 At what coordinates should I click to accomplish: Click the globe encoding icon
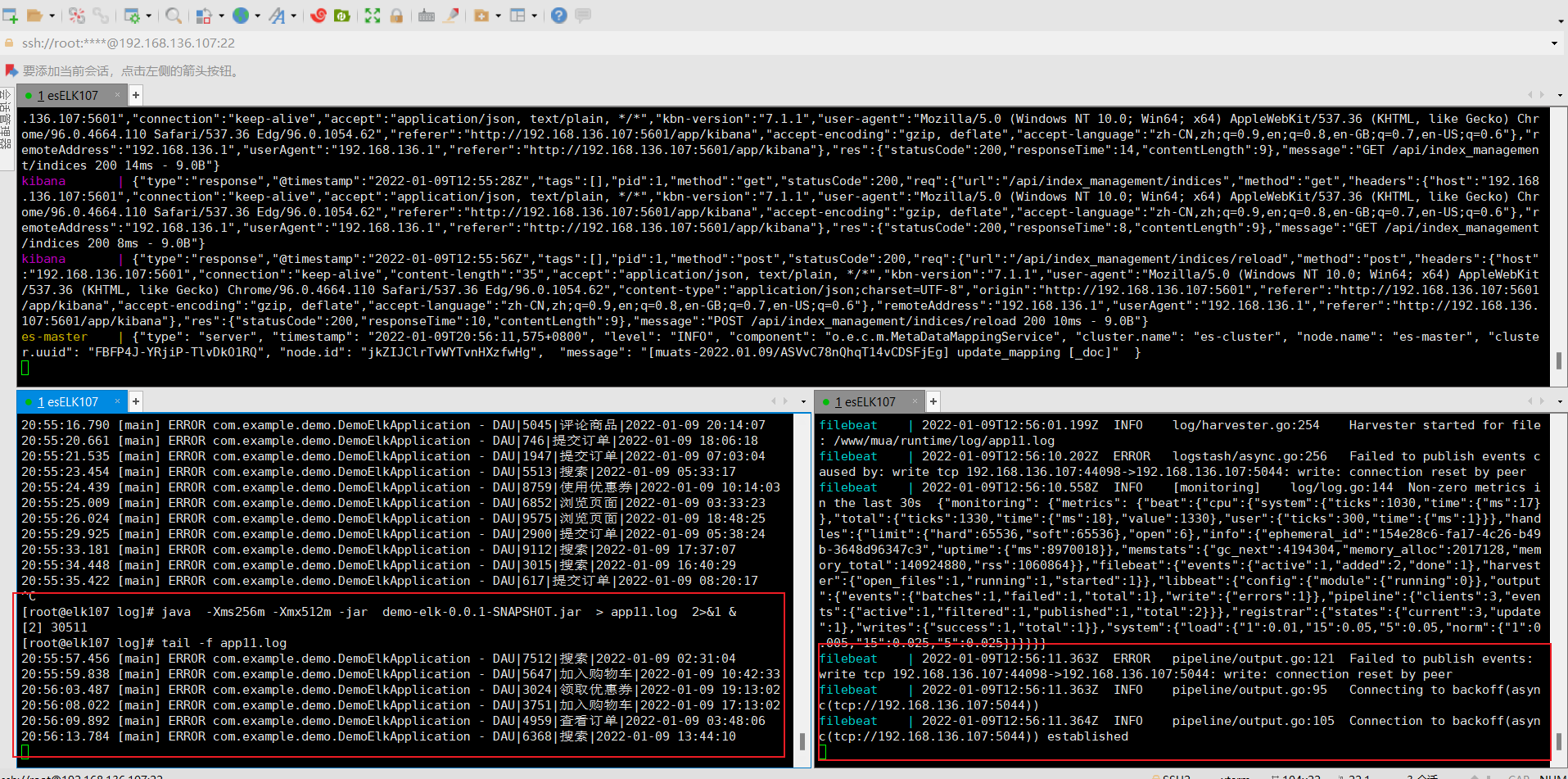pos(241,16)
